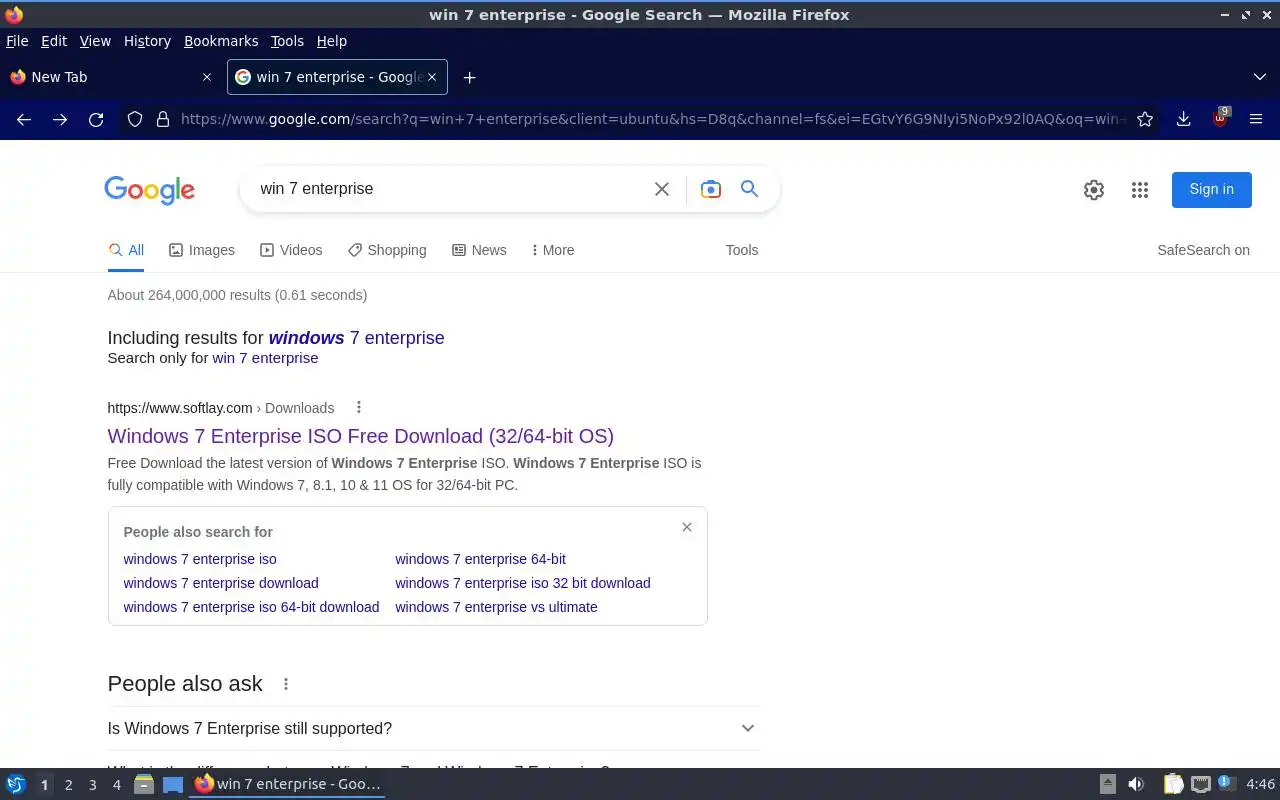This screenshot has height=800, width=1280.
Task: Click into the Google search input field
Action: [450, 189]
